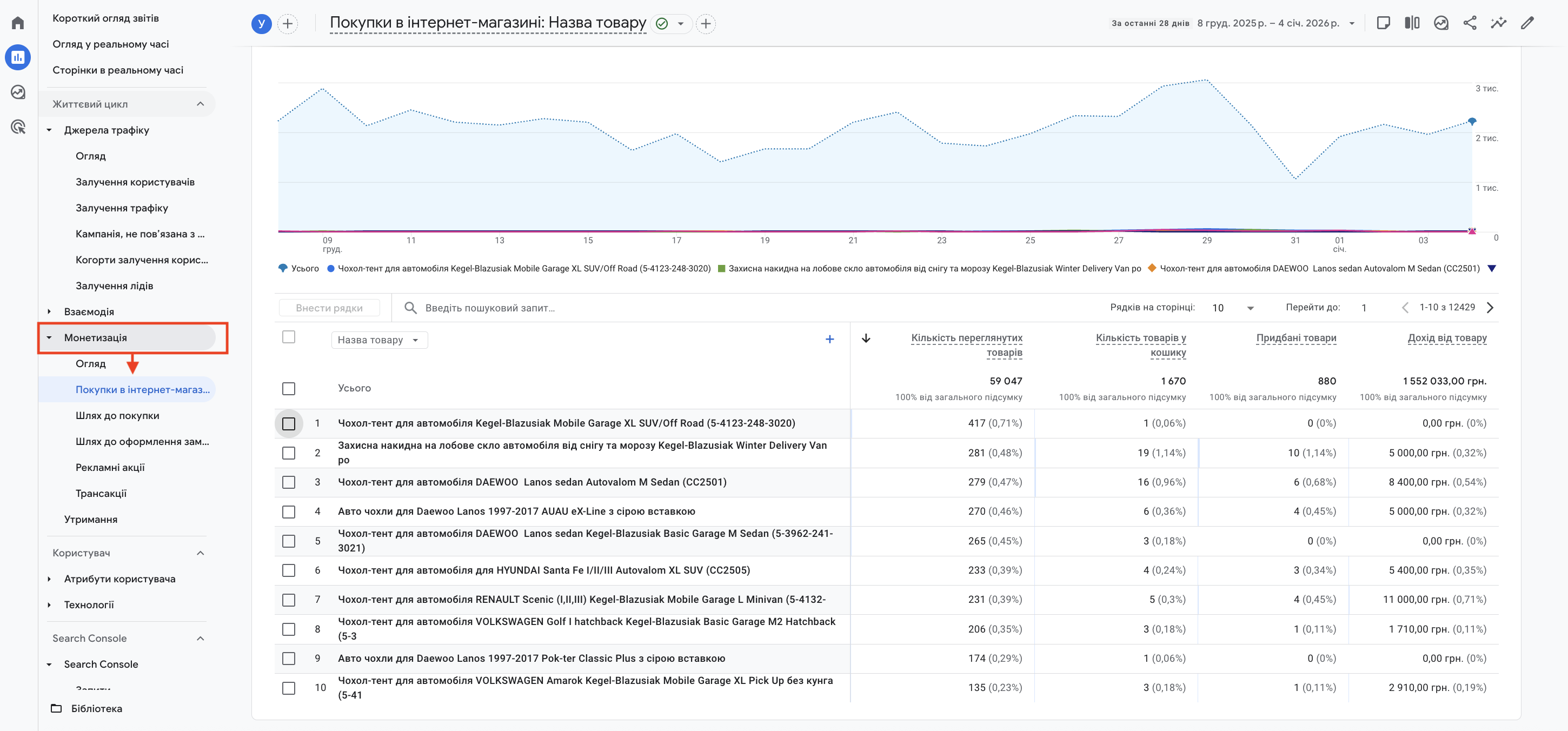The height and width of the screenshot is (731, 1568).
Task: Open the Назва товару dimension dropdown
Action: pyautogui.click(x=378, y=340)
